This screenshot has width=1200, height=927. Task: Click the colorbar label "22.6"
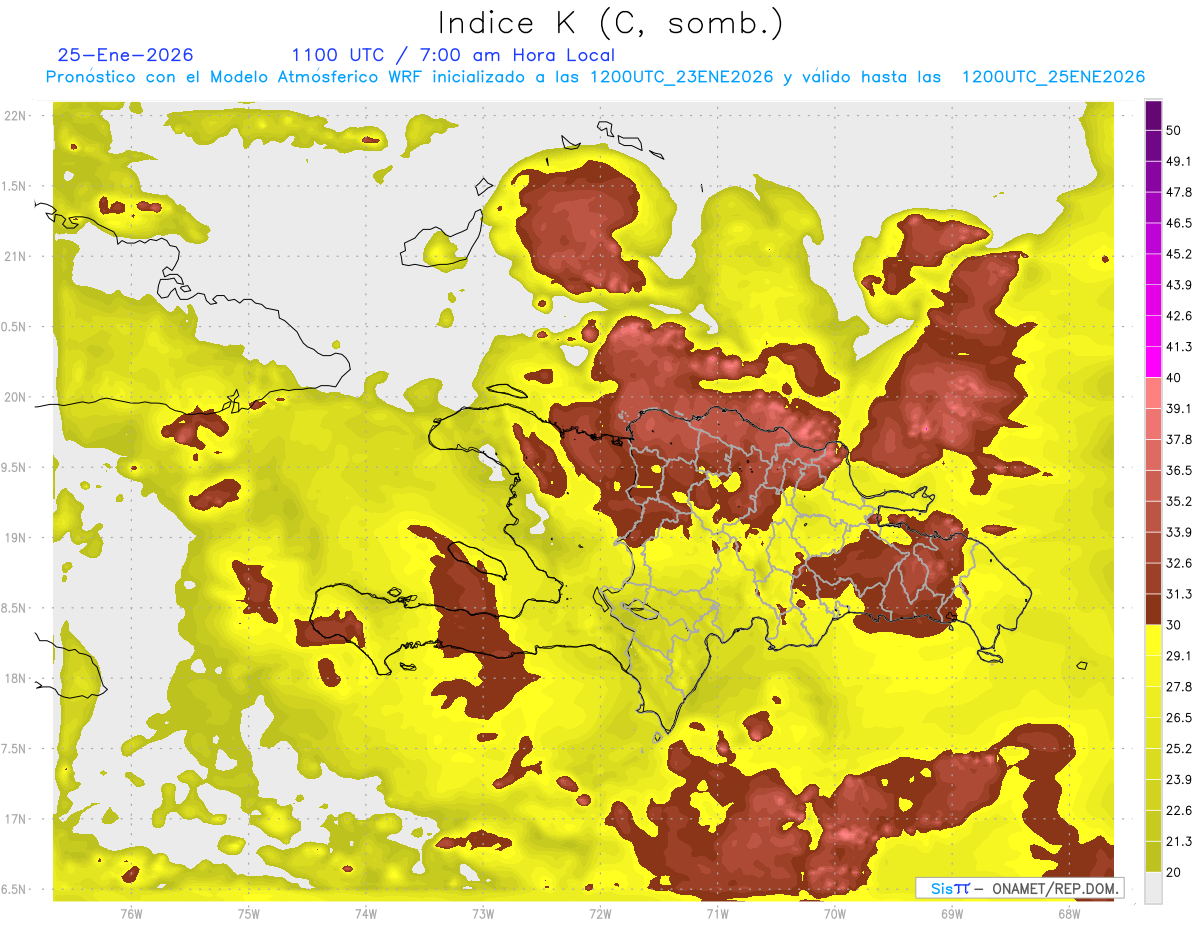pyautogui.click(x=1179, y=810)
